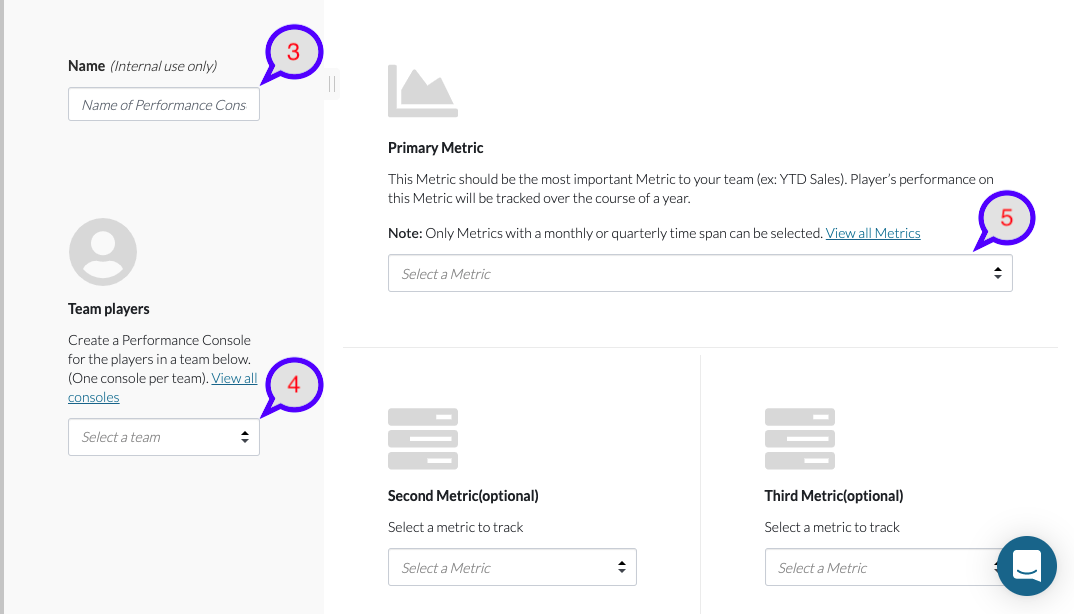Click the Second Metric dropdown arrows
Image resolution: width=1074 pixels, height=614 pixels.
[622, 567]
